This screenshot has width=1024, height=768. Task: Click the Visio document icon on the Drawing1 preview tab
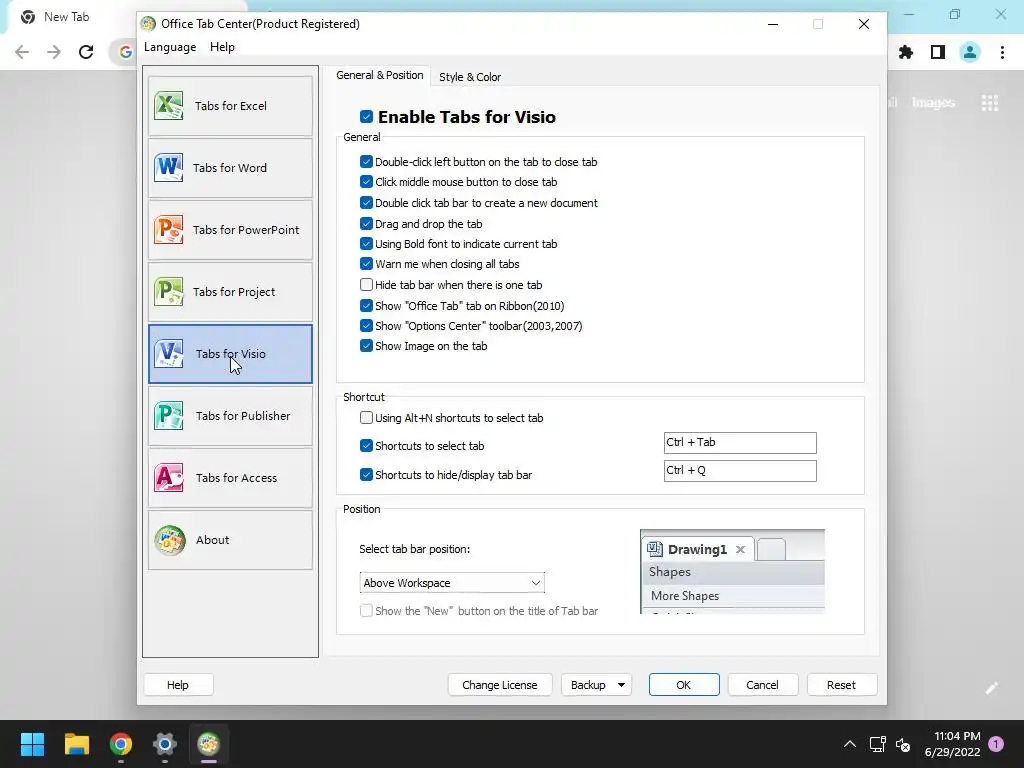[x=654, y=549]
